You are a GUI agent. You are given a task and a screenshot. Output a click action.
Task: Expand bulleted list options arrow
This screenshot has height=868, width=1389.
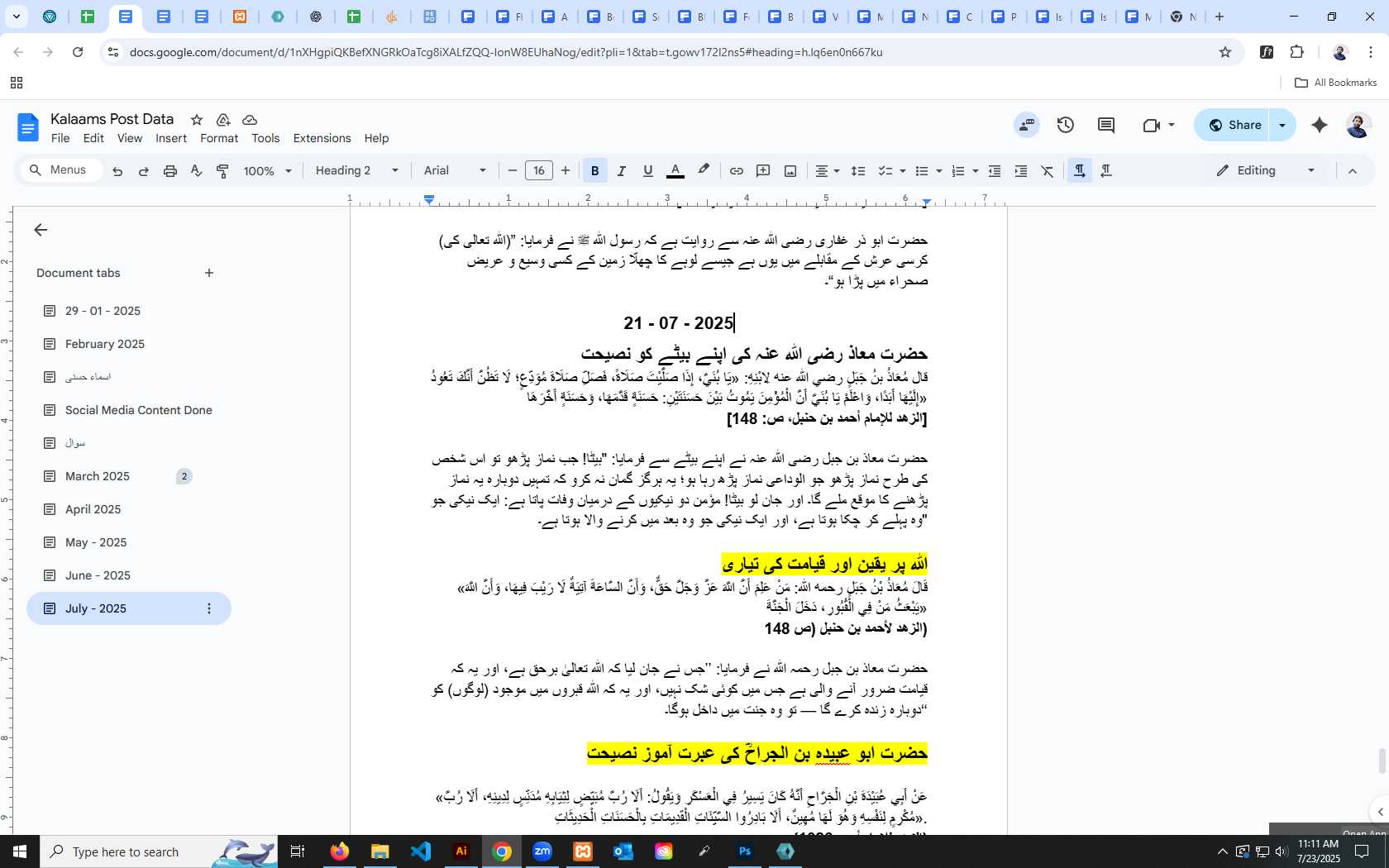tap(938, 171)
